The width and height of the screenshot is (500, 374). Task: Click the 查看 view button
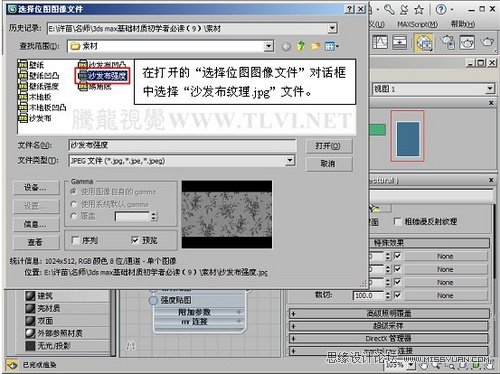[36, 242]
